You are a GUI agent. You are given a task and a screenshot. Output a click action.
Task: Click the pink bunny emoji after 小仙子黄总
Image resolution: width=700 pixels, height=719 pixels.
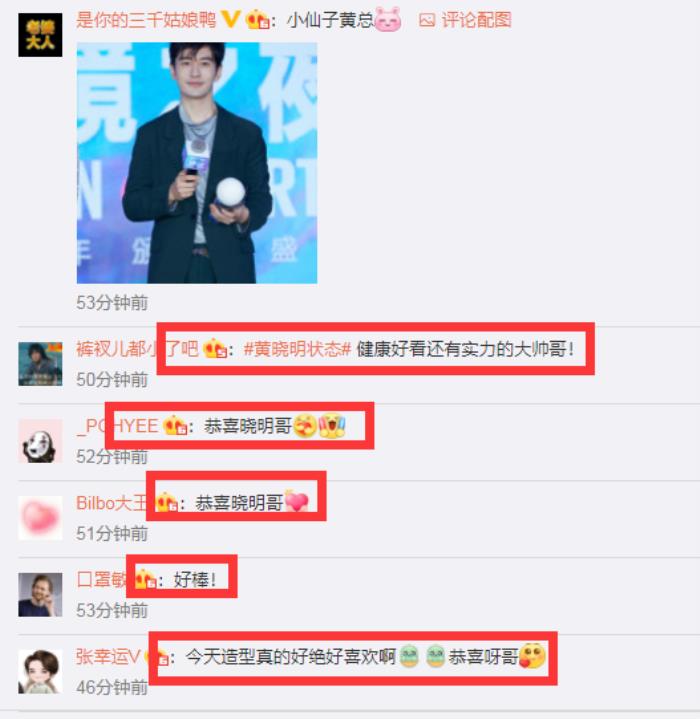click(387, 20)
